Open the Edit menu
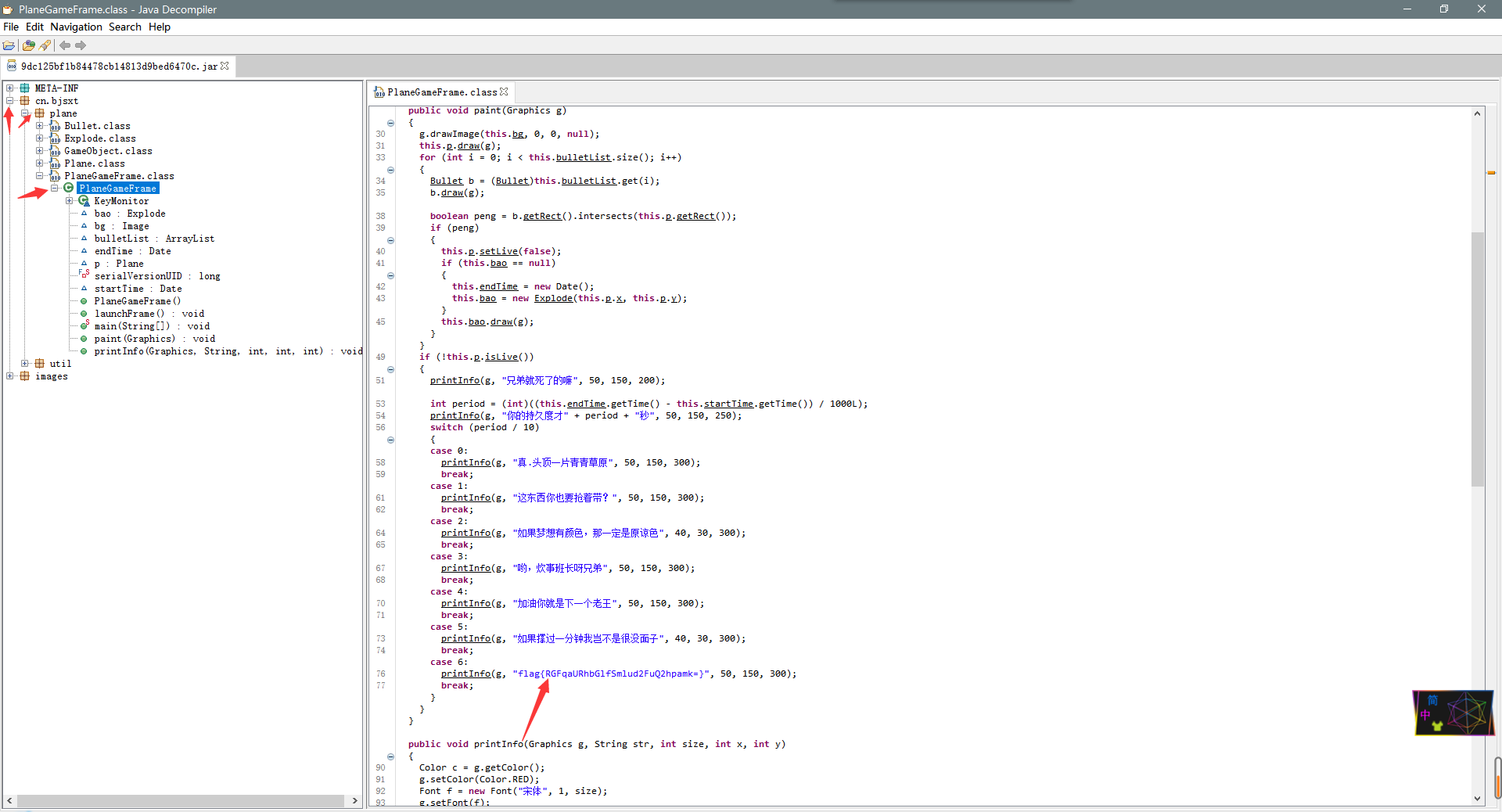This screenshot has height=812, width=1502. 34,27
